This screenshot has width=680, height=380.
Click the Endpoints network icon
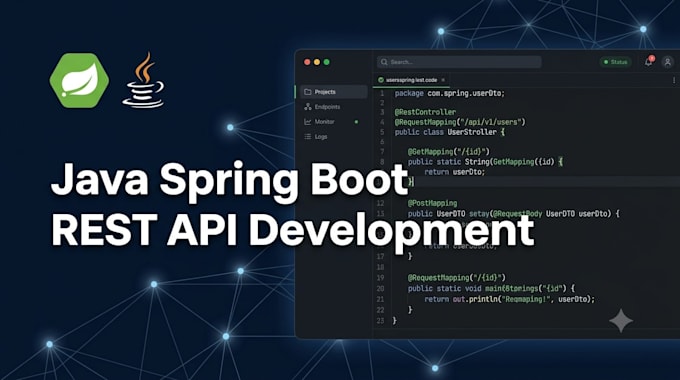tap(308, 107)
